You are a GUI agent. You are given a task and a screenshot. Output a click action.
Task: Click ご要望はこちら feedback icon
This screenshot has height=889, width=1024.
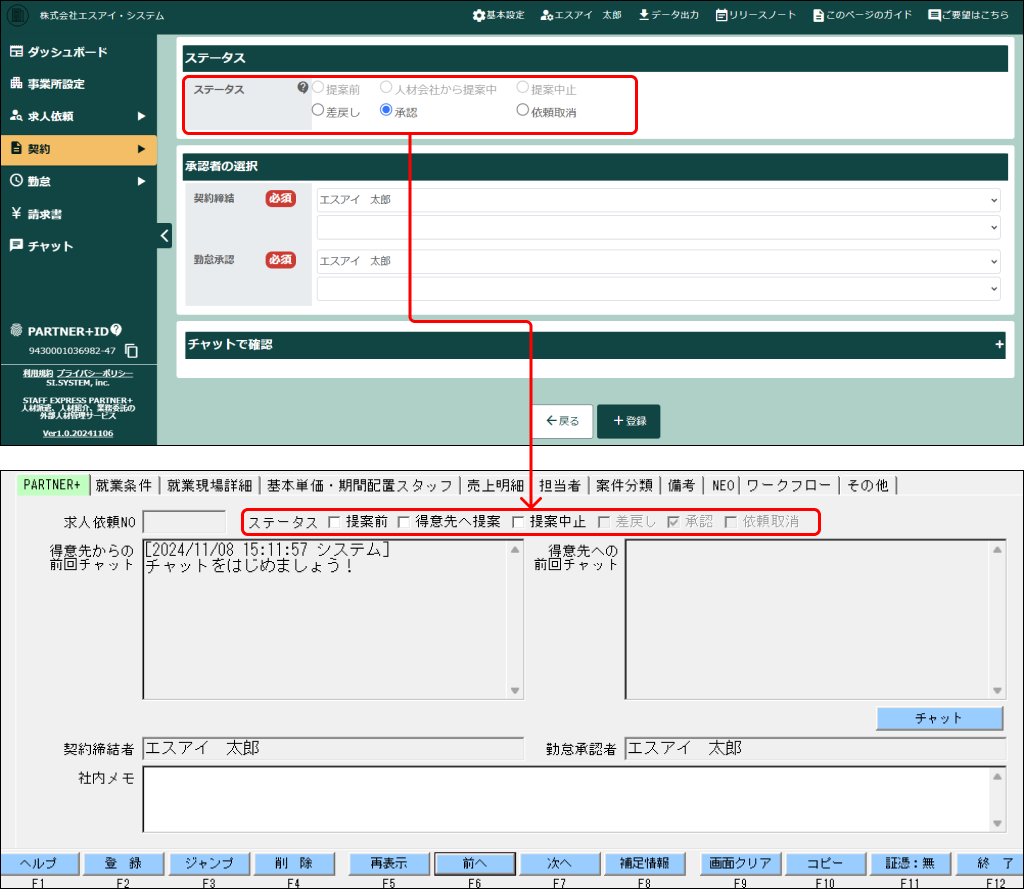(x=934, y=15)
